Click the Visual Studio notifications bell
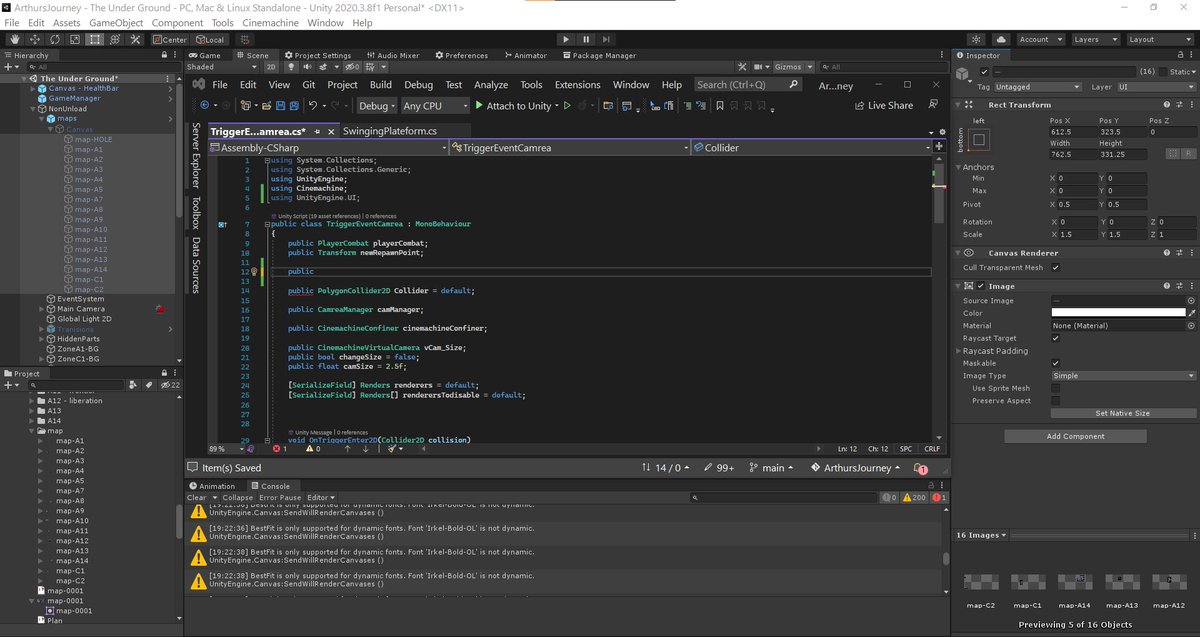1200x637 pixels. pyautogui.click(x=921, y=468)
